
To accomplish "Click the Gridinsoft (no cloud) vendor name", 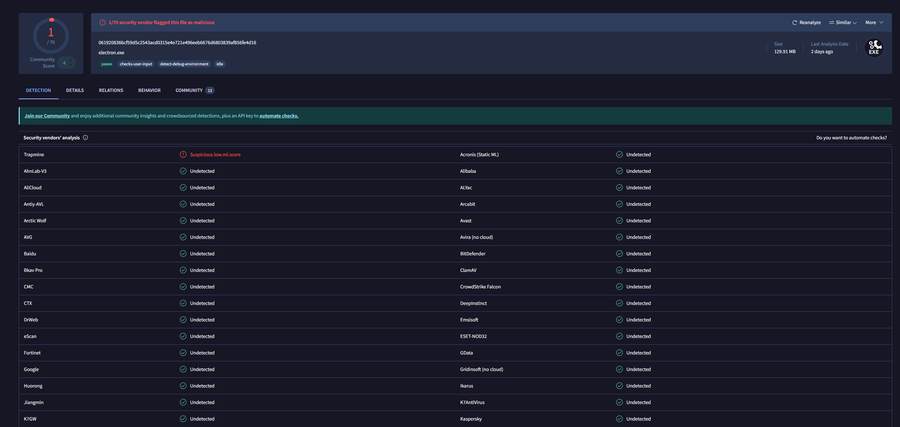I will 482,370.
